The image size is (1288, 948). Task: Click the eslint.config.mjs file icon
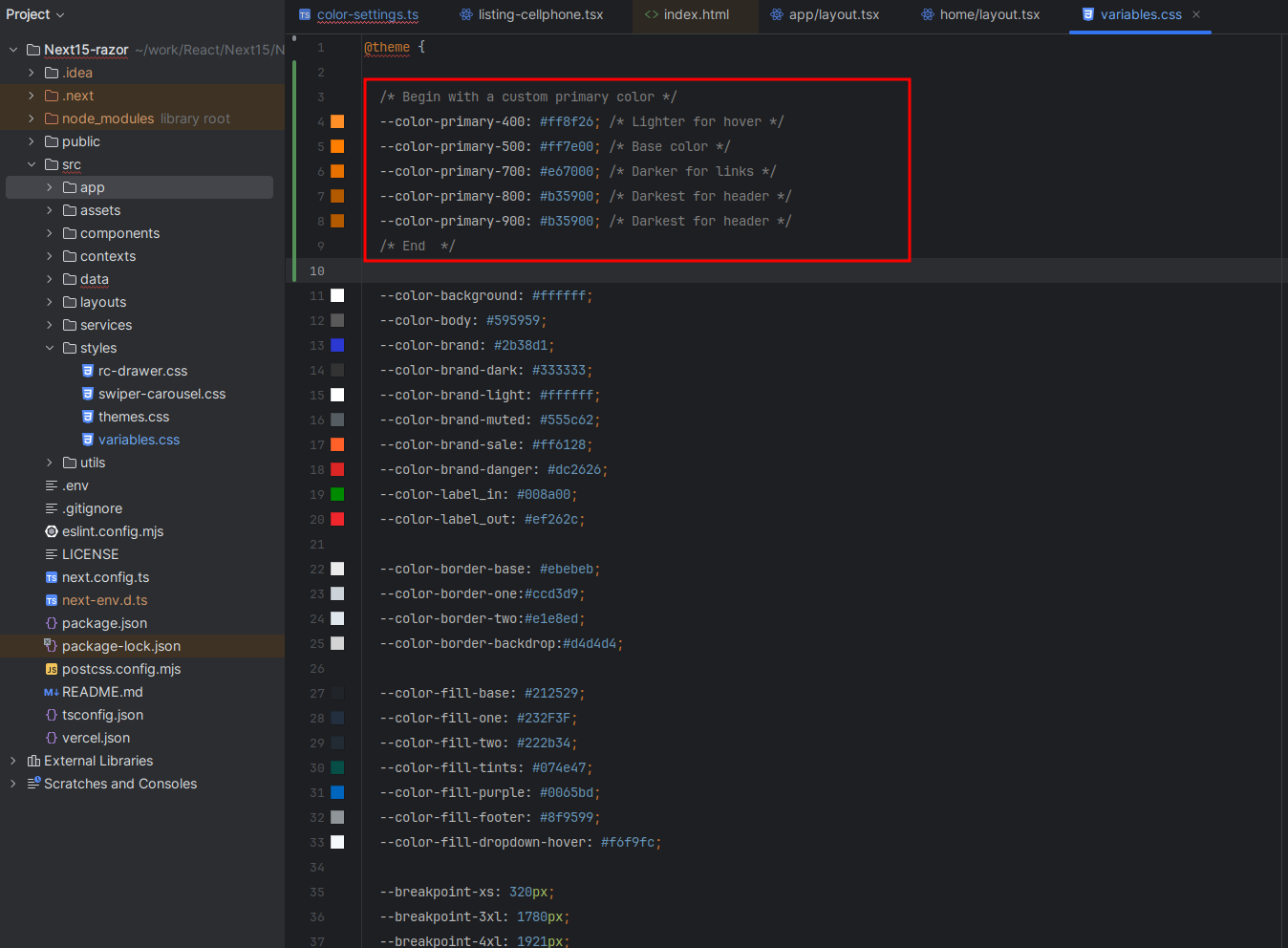click(52, 531)
